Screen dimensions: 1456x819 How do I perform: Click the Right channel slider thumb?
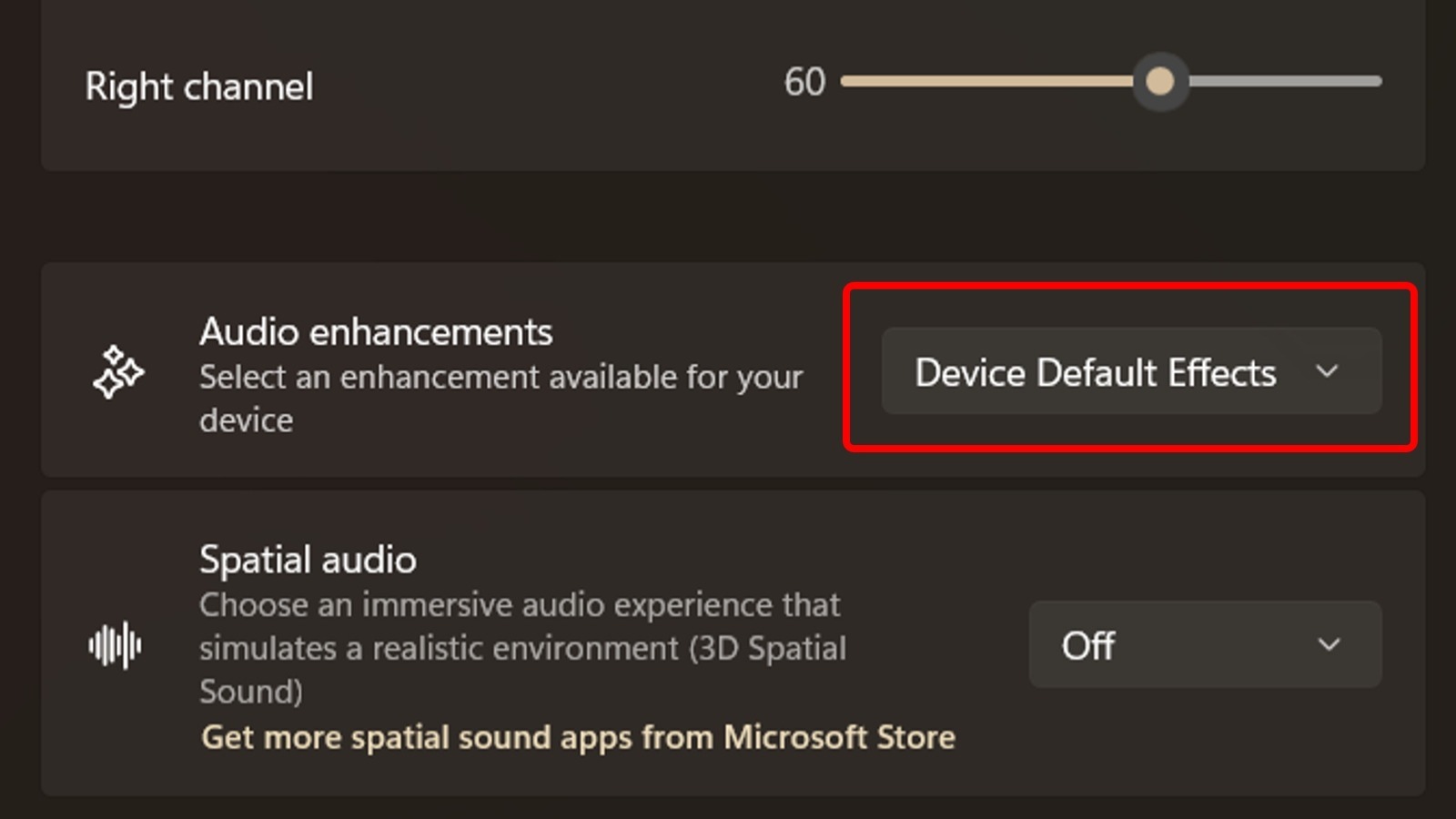(x=1159, y=82)
